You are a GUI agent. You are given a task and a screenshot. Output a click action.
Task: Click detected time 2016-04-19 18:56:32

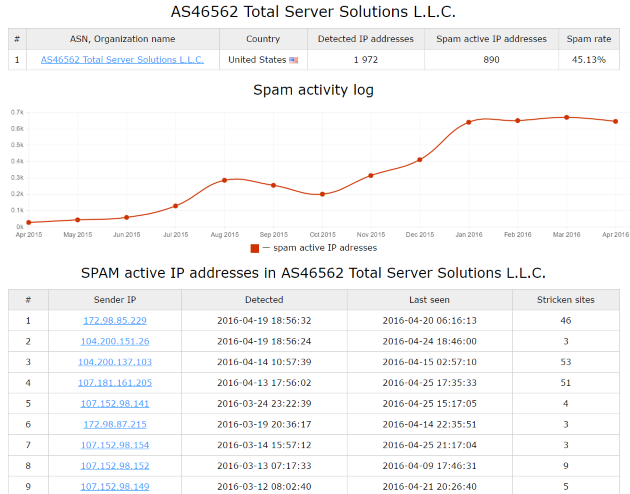[264, 320]
